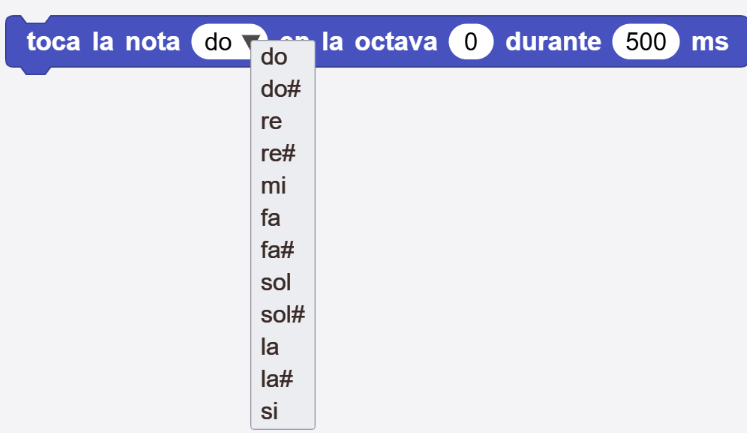Click the octave value field showing 0
The image size is (747, 433).
pyautogui.click(x=471, y=42)
